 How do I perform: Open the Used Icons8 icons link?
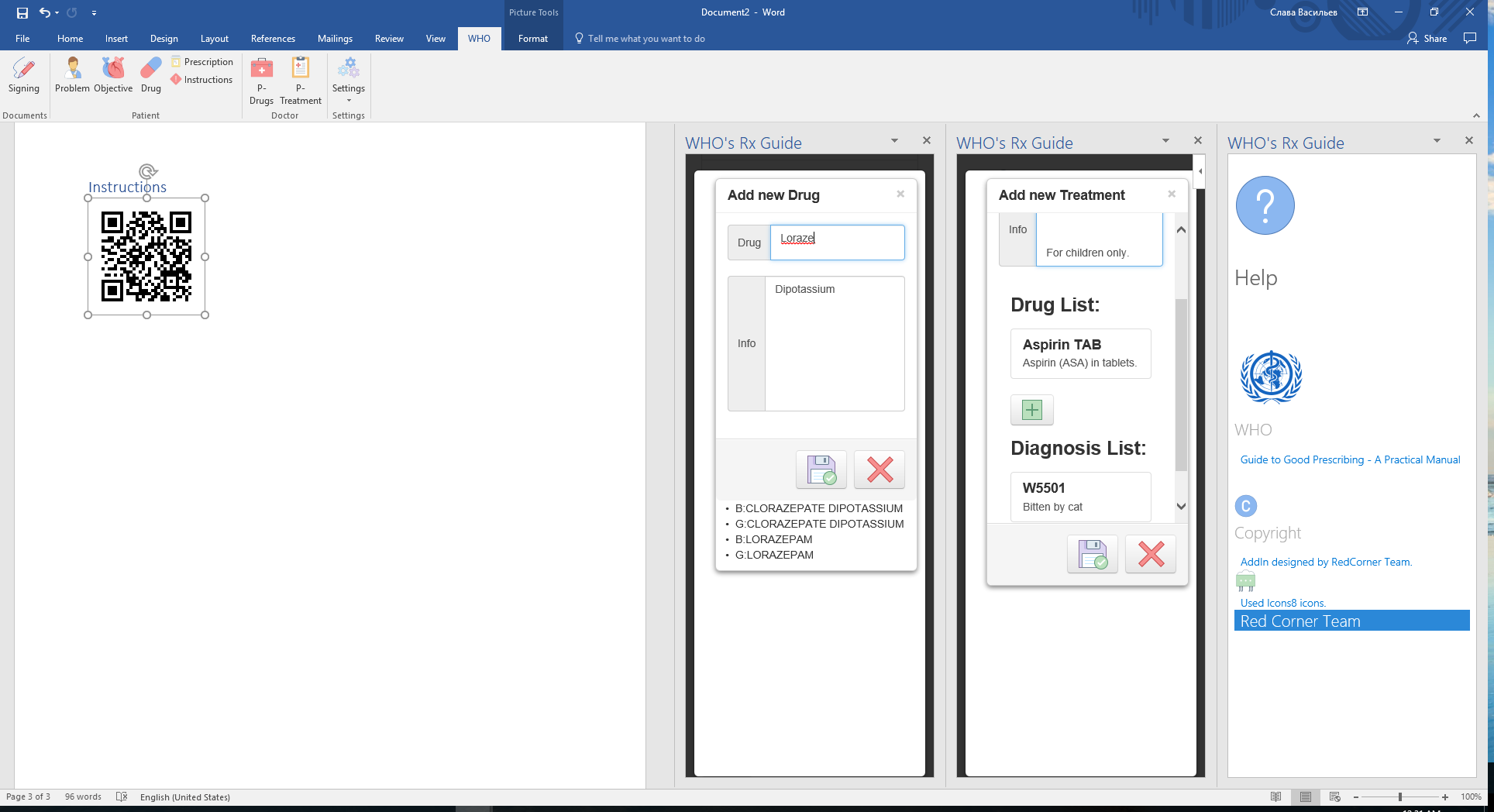[1283, 603]
